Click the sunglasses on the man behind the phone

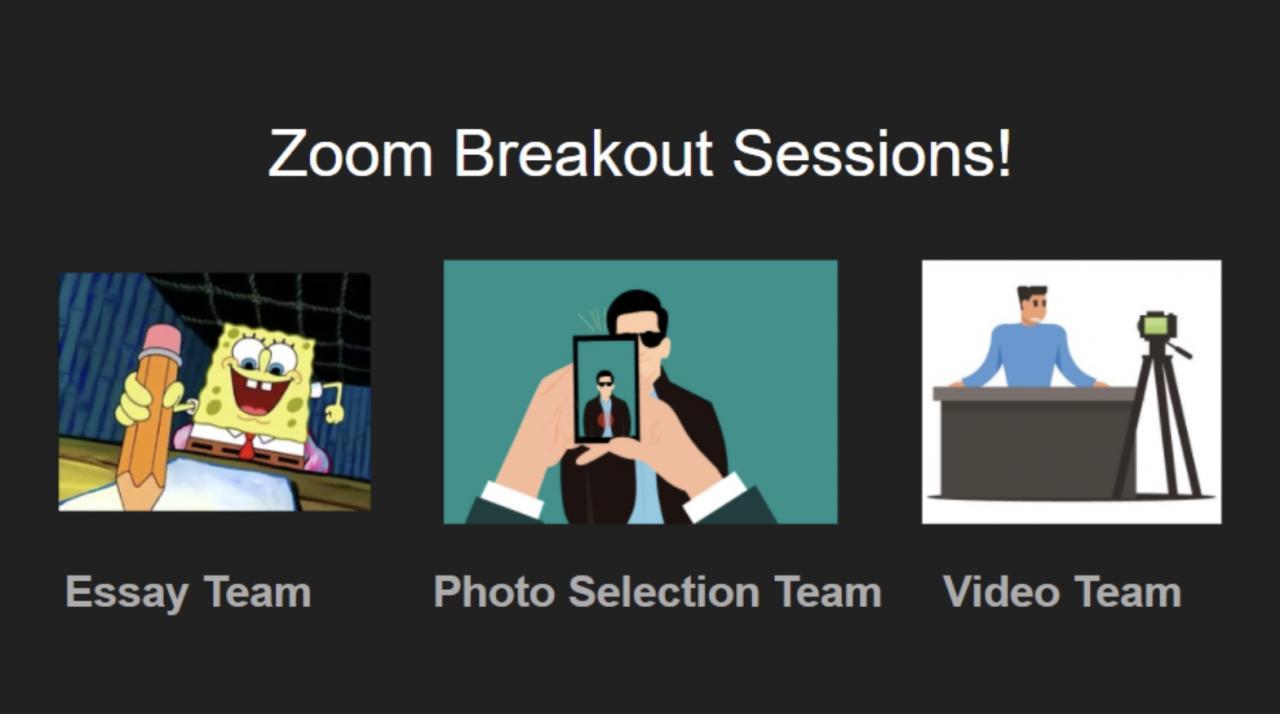point(649,339)
